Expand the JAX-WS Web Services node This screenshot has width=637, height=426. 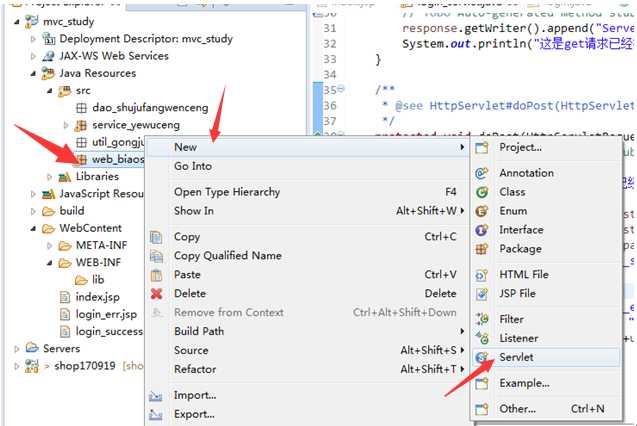(x=33, y=56)
